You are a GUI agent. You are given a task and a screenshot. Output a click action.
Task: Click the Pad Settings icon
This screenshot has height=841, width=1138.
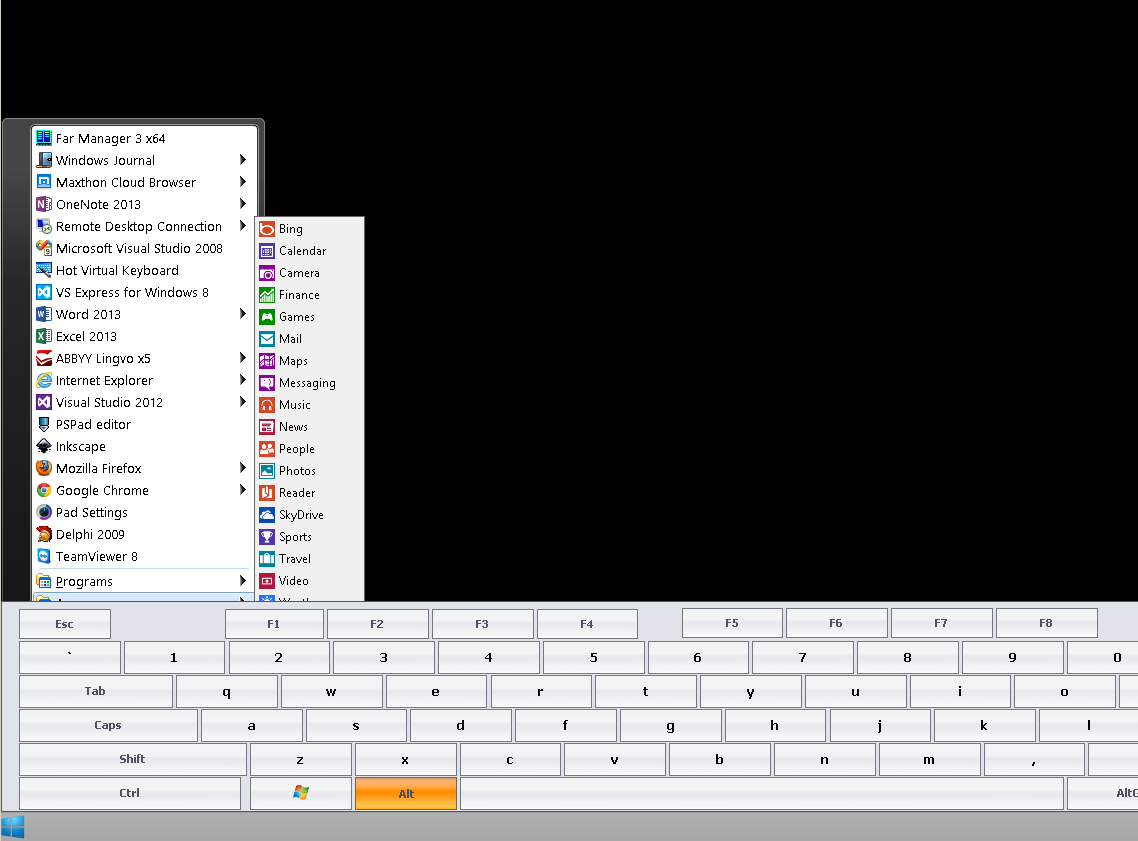(x=44, y=512)
